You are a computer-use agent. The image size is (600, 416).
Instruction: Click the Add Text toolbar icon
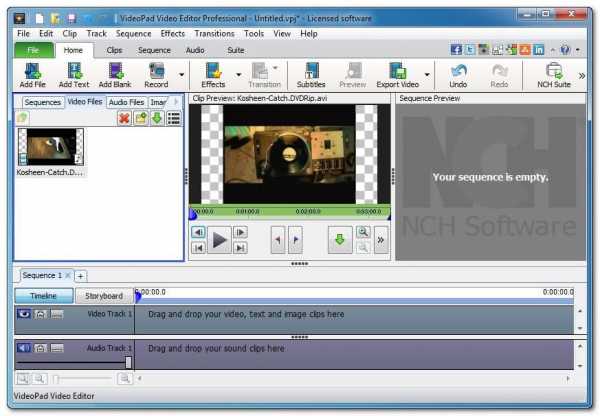[74, 75]
